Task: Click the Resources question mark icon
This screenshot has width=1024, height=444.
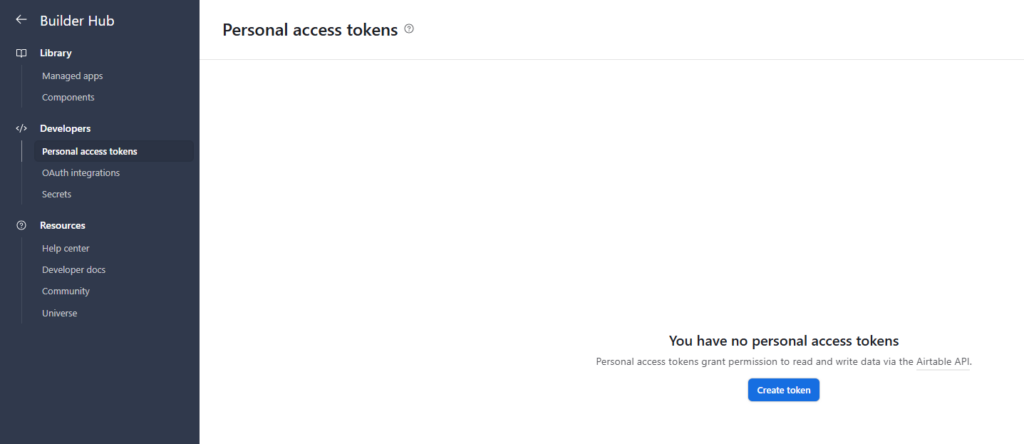Action: [21, 225]
